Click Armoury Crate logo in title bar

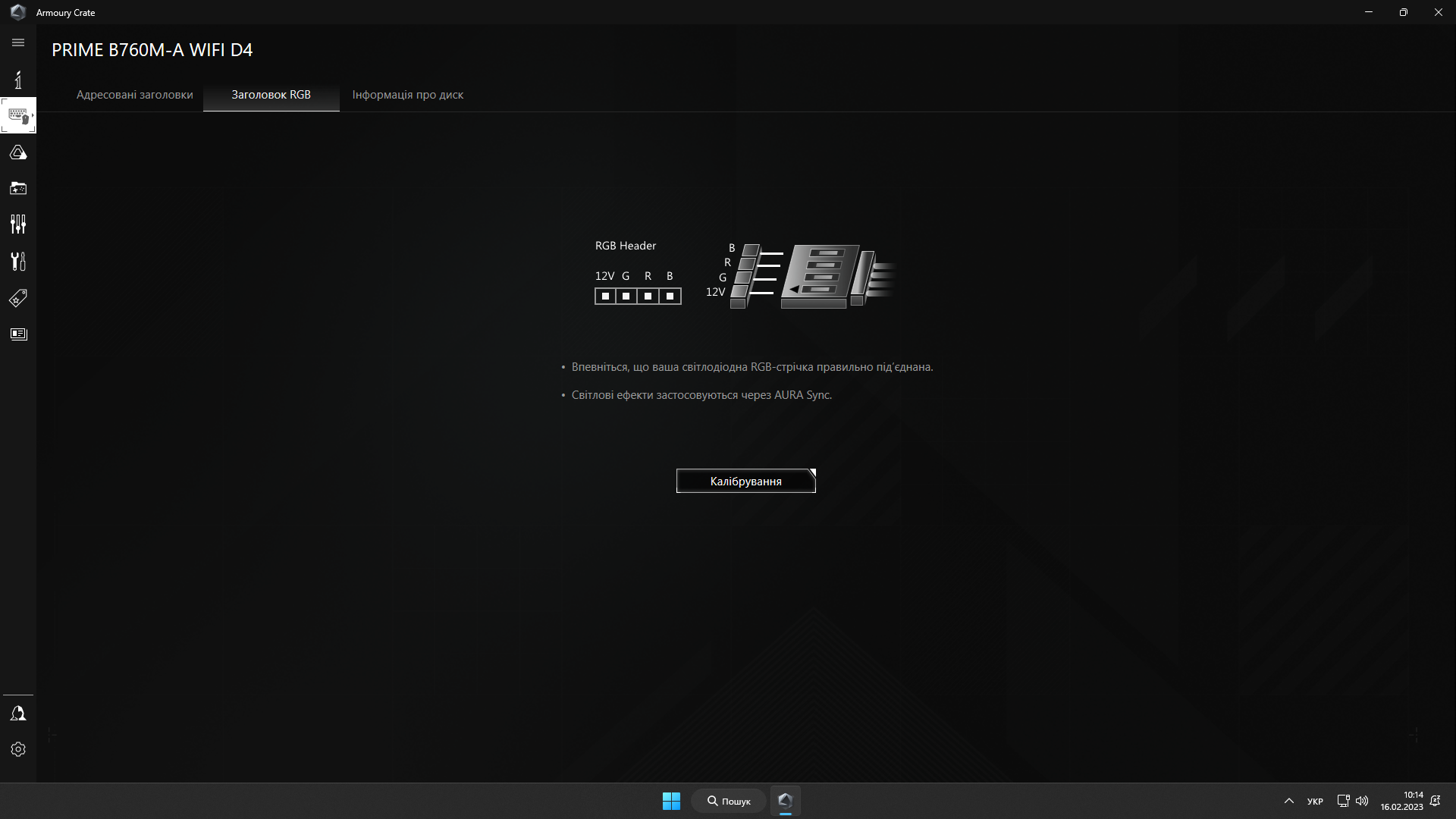point(18,12)
